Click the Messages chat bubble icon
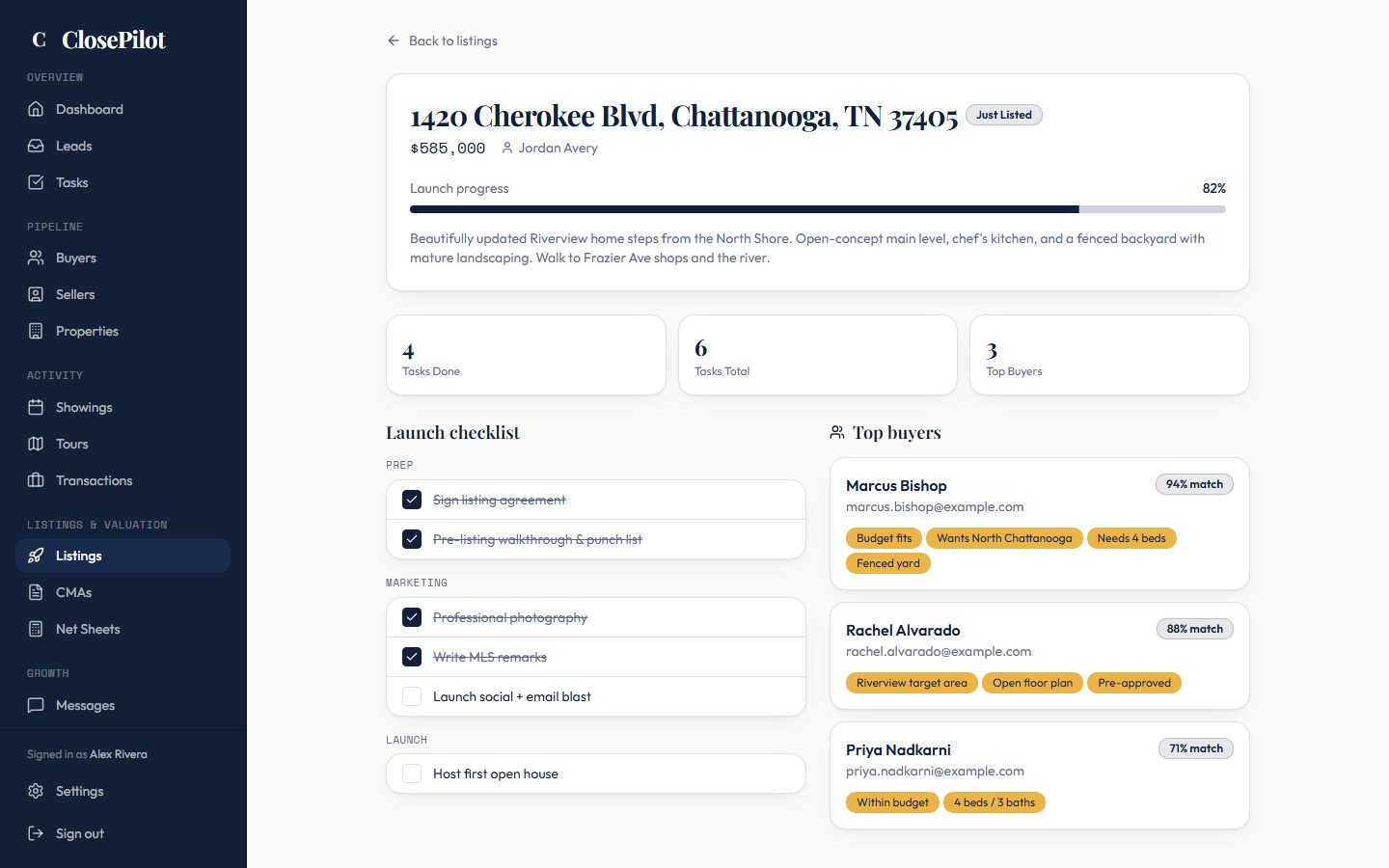This screenshot has height=868, width=1389. coord(36,705)
